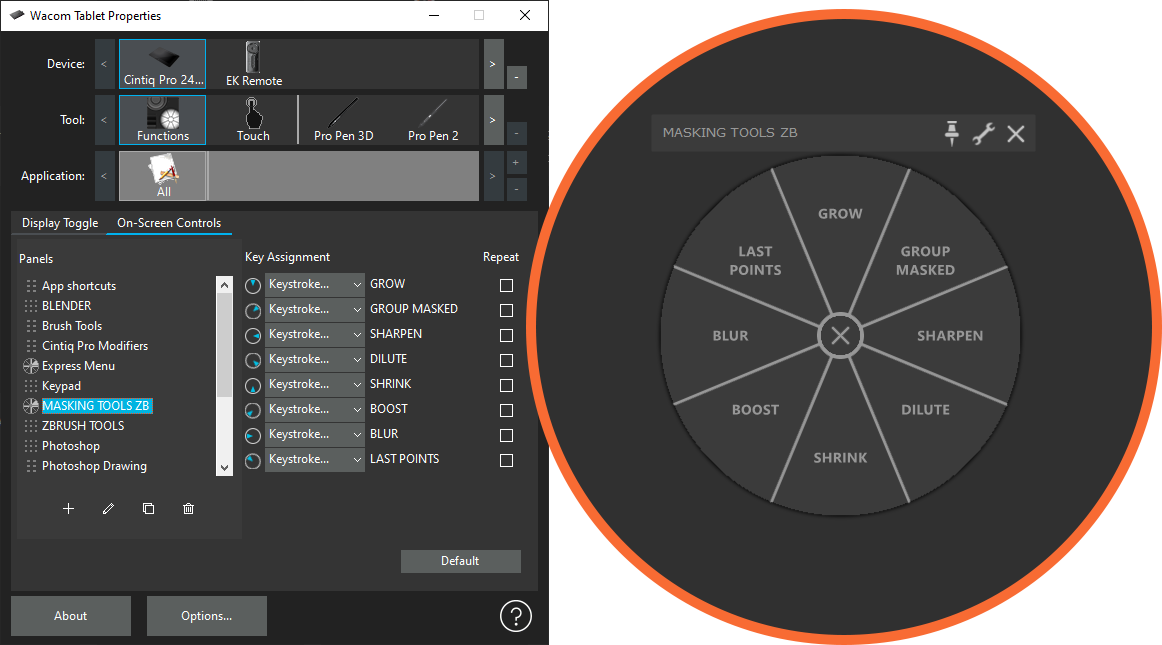This screenshot has height=645, width=1162.
Task: Open help with the question mark icon
Action: coord(516,616)
